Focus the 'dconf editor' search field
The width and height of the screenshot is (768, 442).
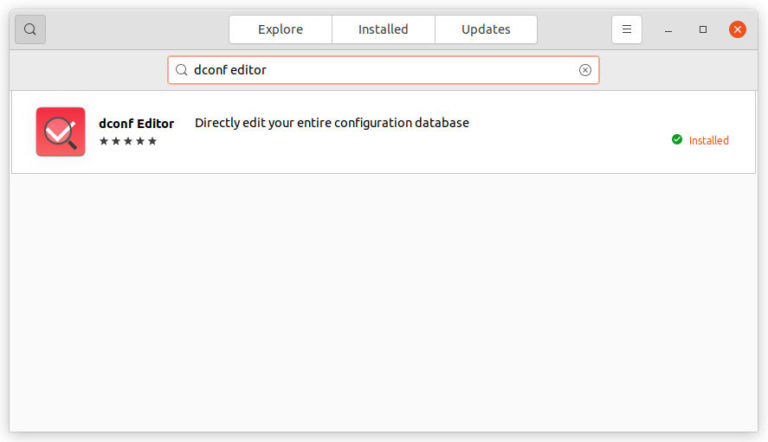tap(383, 70)
